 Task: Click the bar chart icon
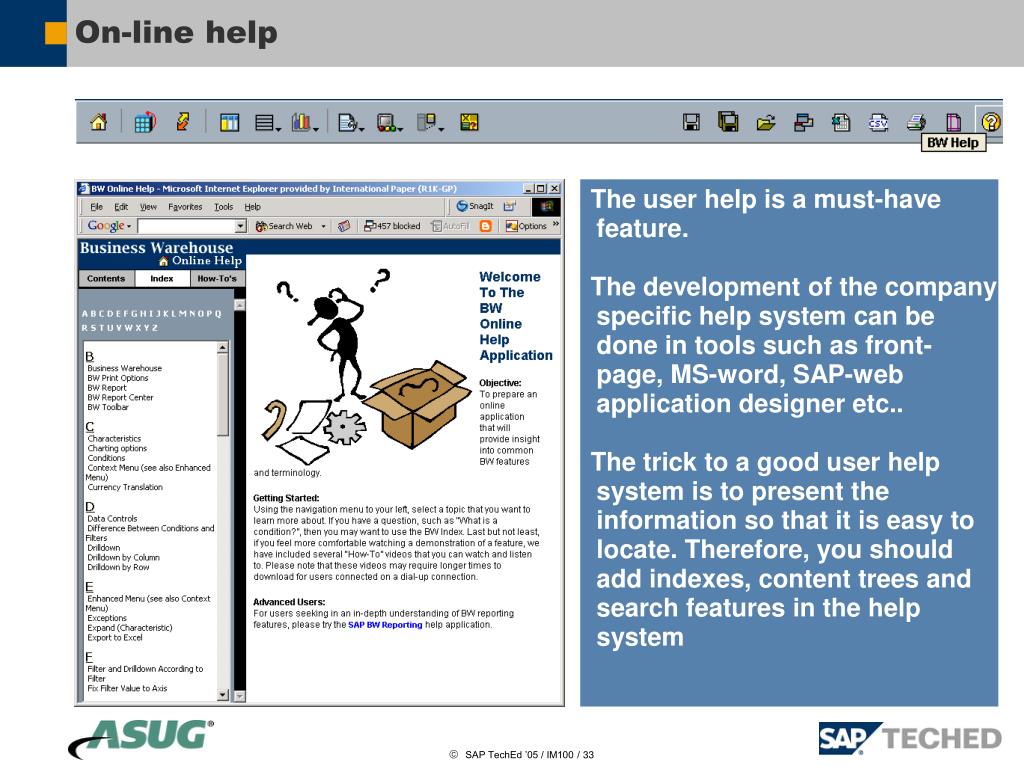301,122
